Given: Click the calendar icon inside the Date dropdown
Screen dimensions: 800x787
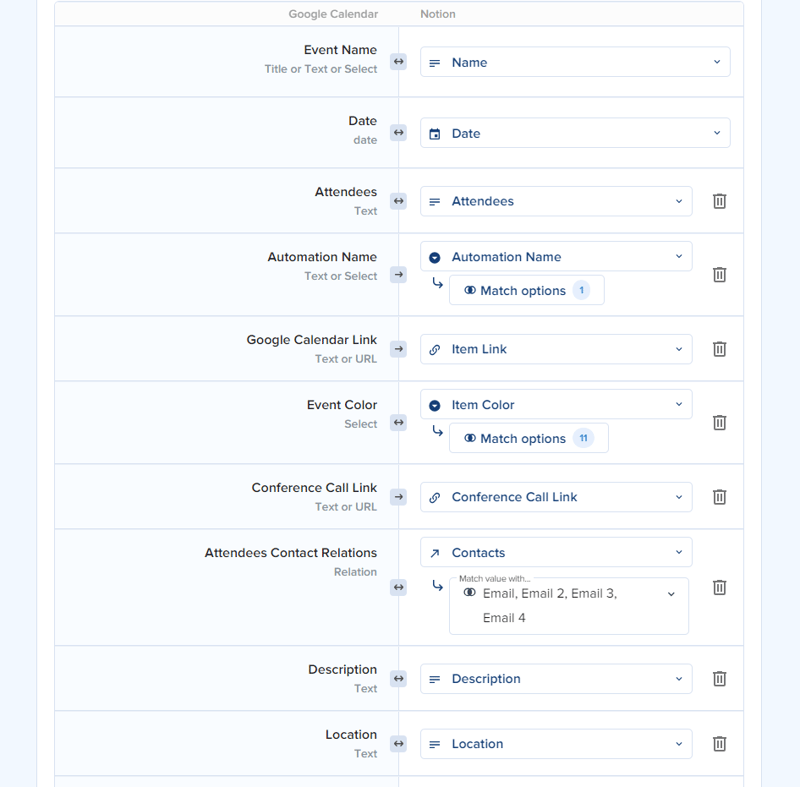Looking at the screenshot, I should click(435, 132).
